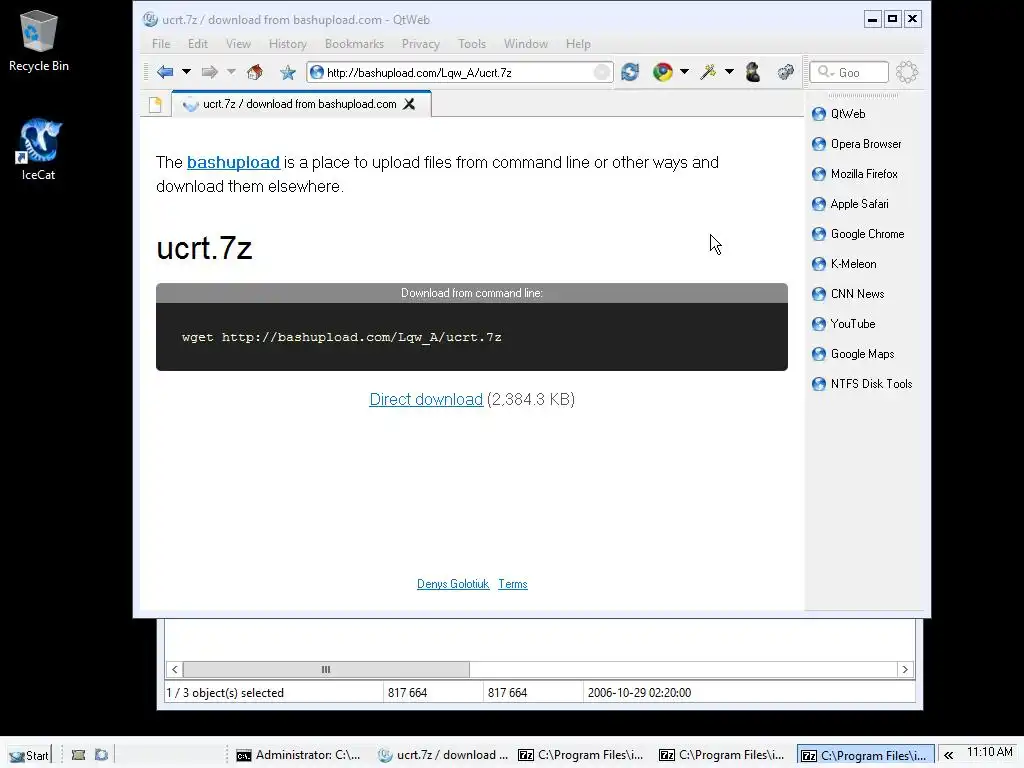The width and height of the screenshot is (1024, 768).
Task: Expand the dropdown next to magic wand
Action: [729, 72]
